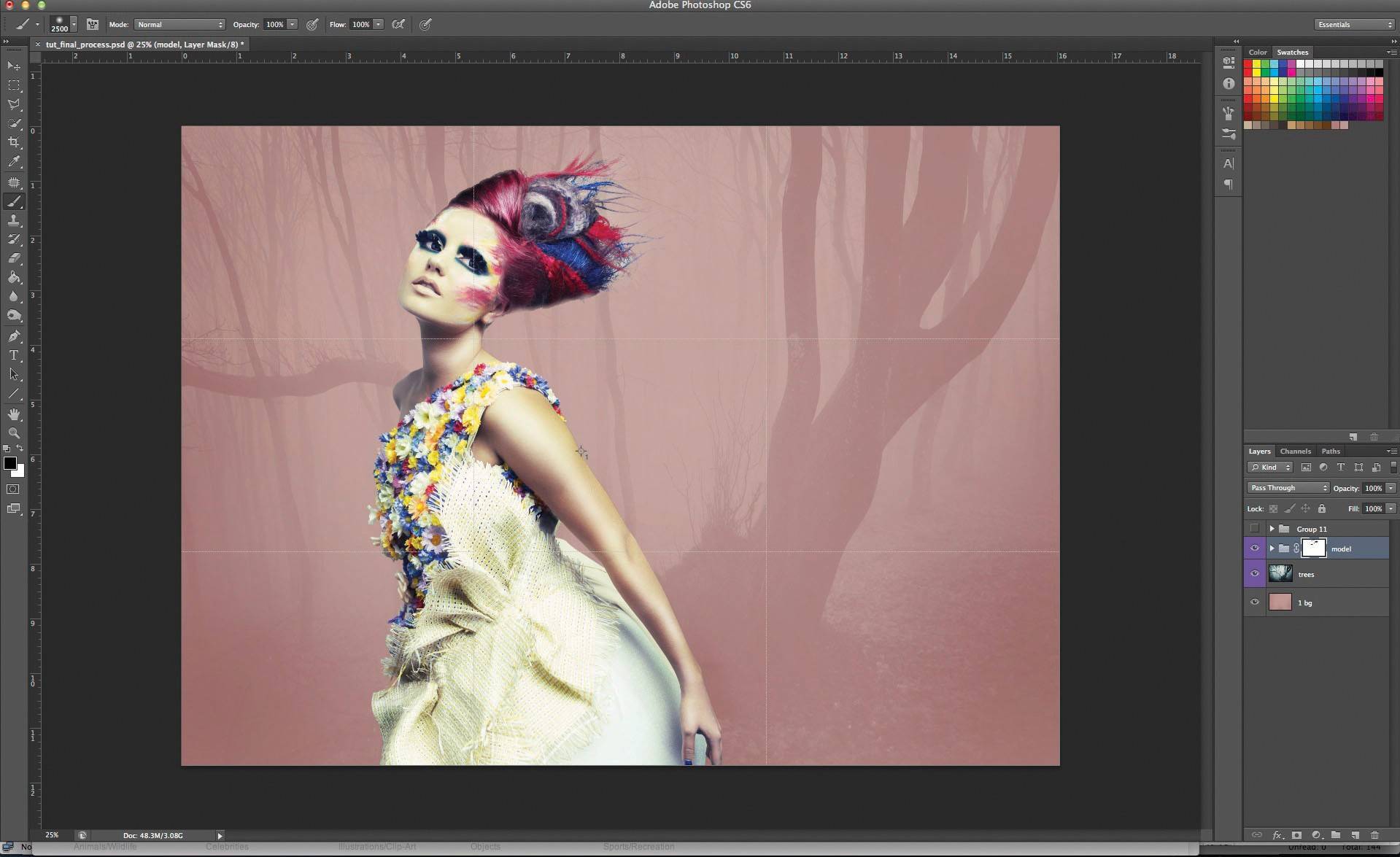Create a new layer group
1400x857 pixels.
(1336, 835)
